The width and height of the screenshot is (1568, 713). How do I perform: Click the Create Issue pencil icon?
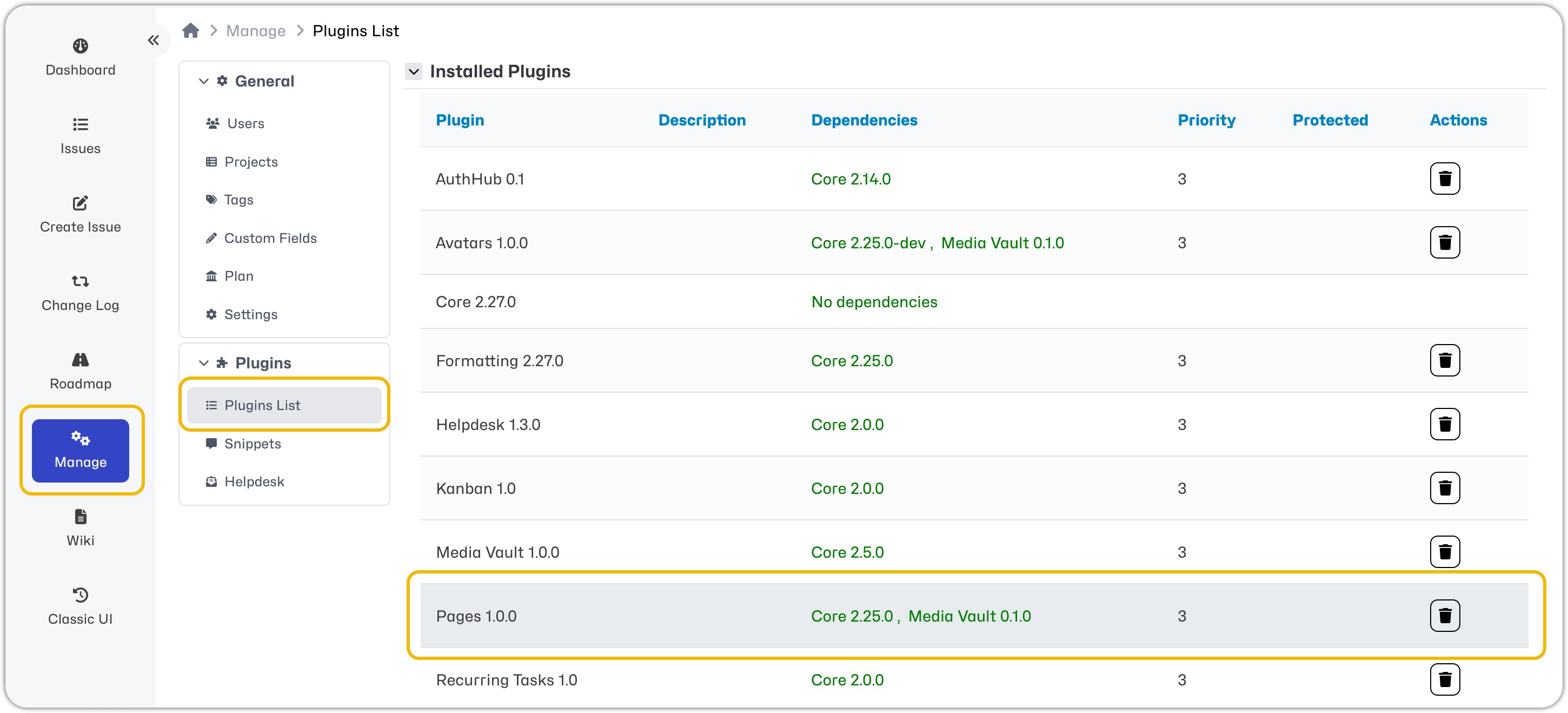click(x=81, y=203)
